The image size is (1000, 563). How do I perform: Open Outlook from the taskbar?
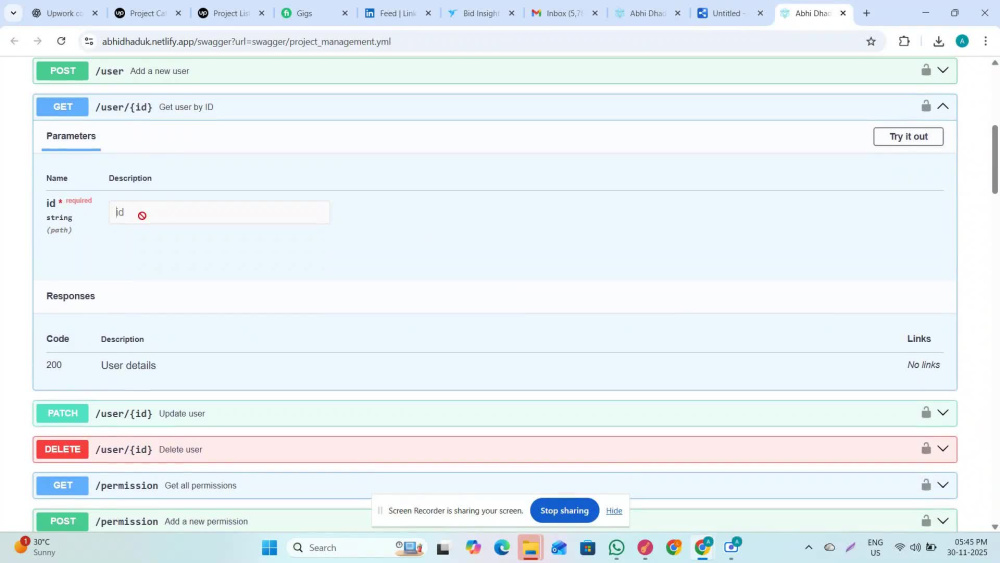559,547
